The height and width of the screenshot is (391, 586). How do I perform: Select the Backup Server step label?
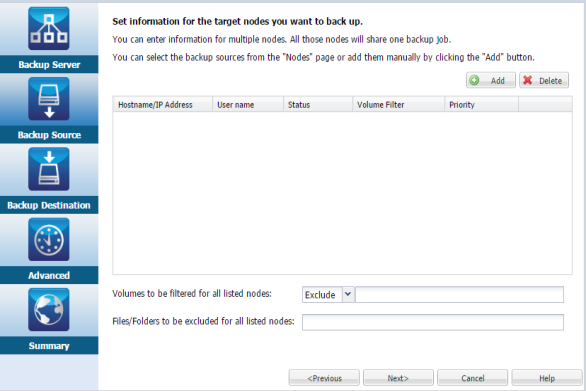[49, 64]
